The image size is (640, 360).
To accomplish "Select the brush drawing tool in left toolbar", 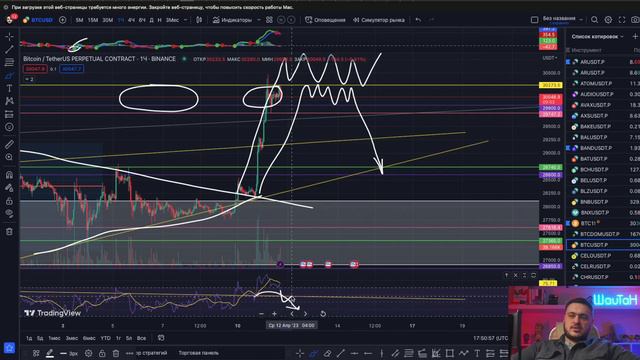I will [x=9, y=76].
